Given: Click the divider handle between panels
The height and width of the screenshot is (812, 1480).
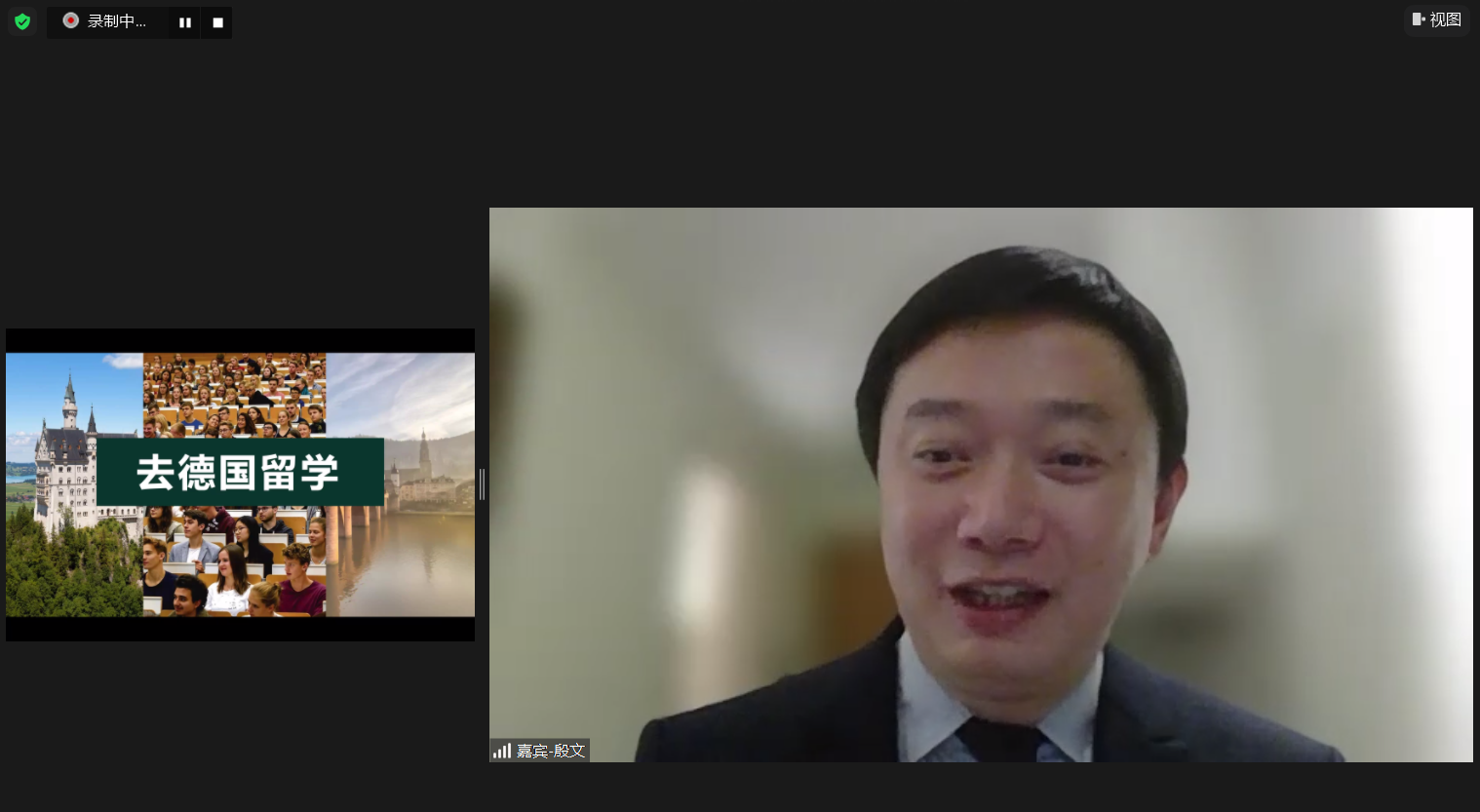Looking at the screenshot, I should coord(482,484).
